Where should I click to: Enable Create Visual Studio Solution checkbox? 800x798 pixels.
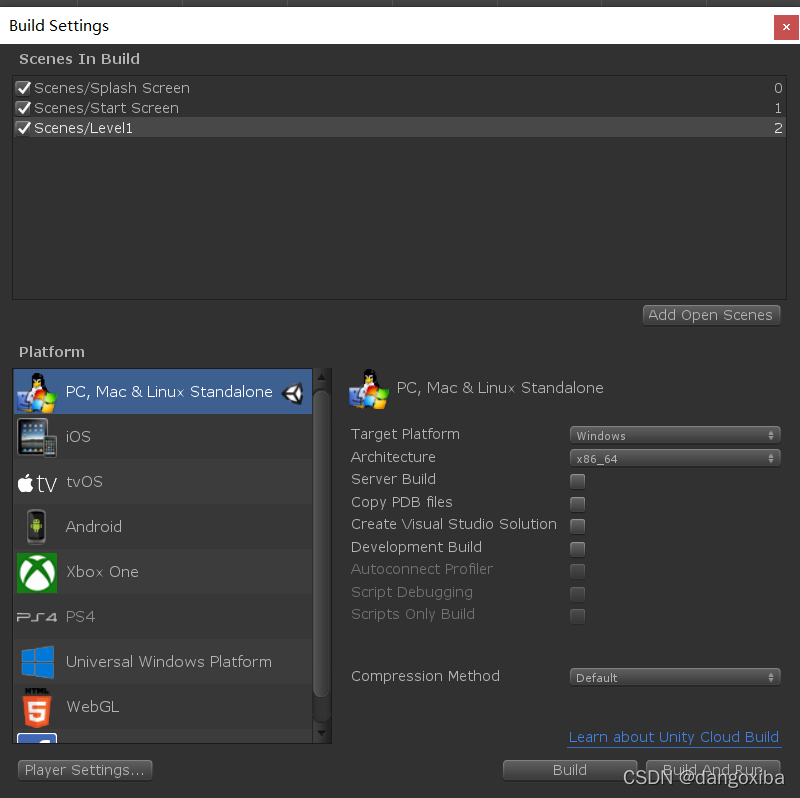tap(578, 526)
